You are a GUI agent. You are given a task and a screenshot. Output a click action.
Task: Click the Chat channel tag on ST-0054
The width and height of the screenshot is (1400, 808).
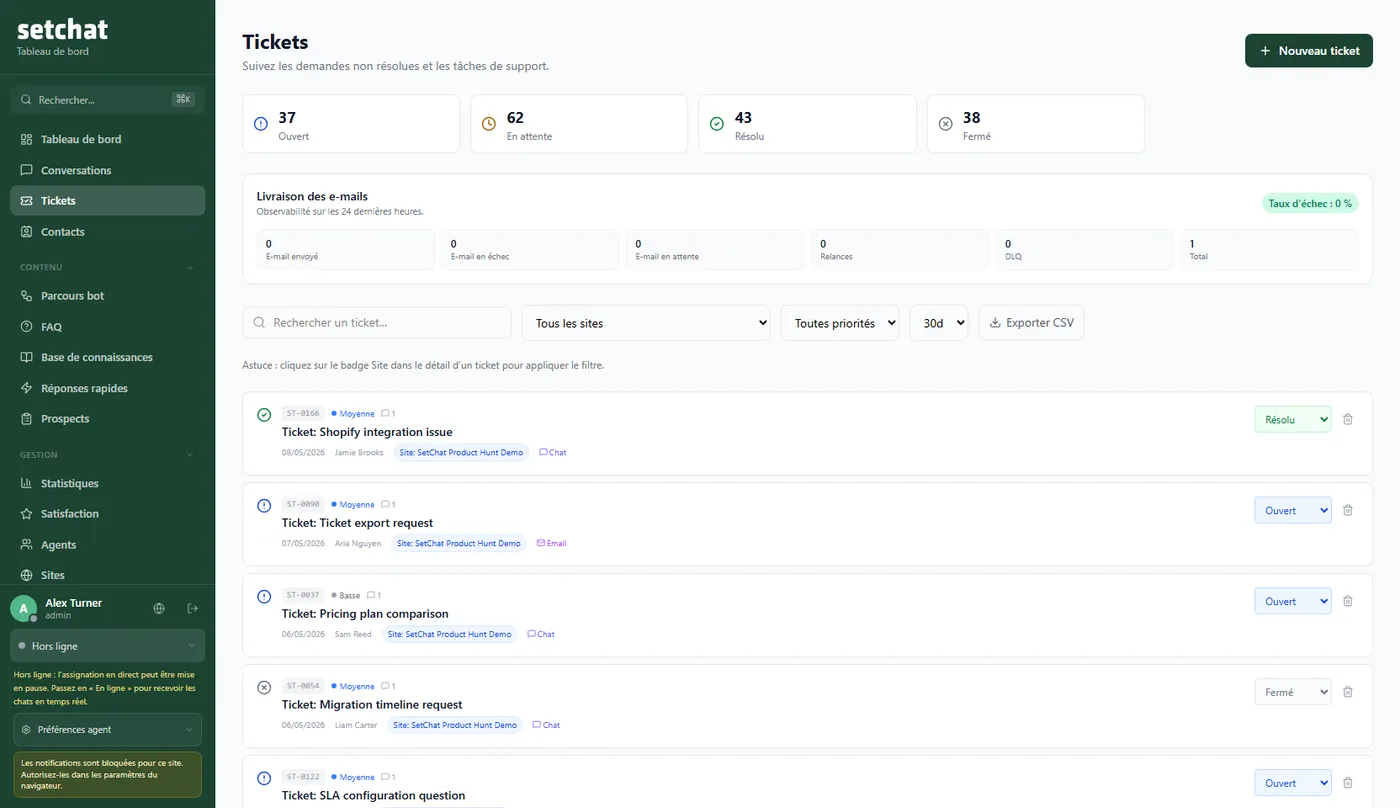[x=546, y=725]
